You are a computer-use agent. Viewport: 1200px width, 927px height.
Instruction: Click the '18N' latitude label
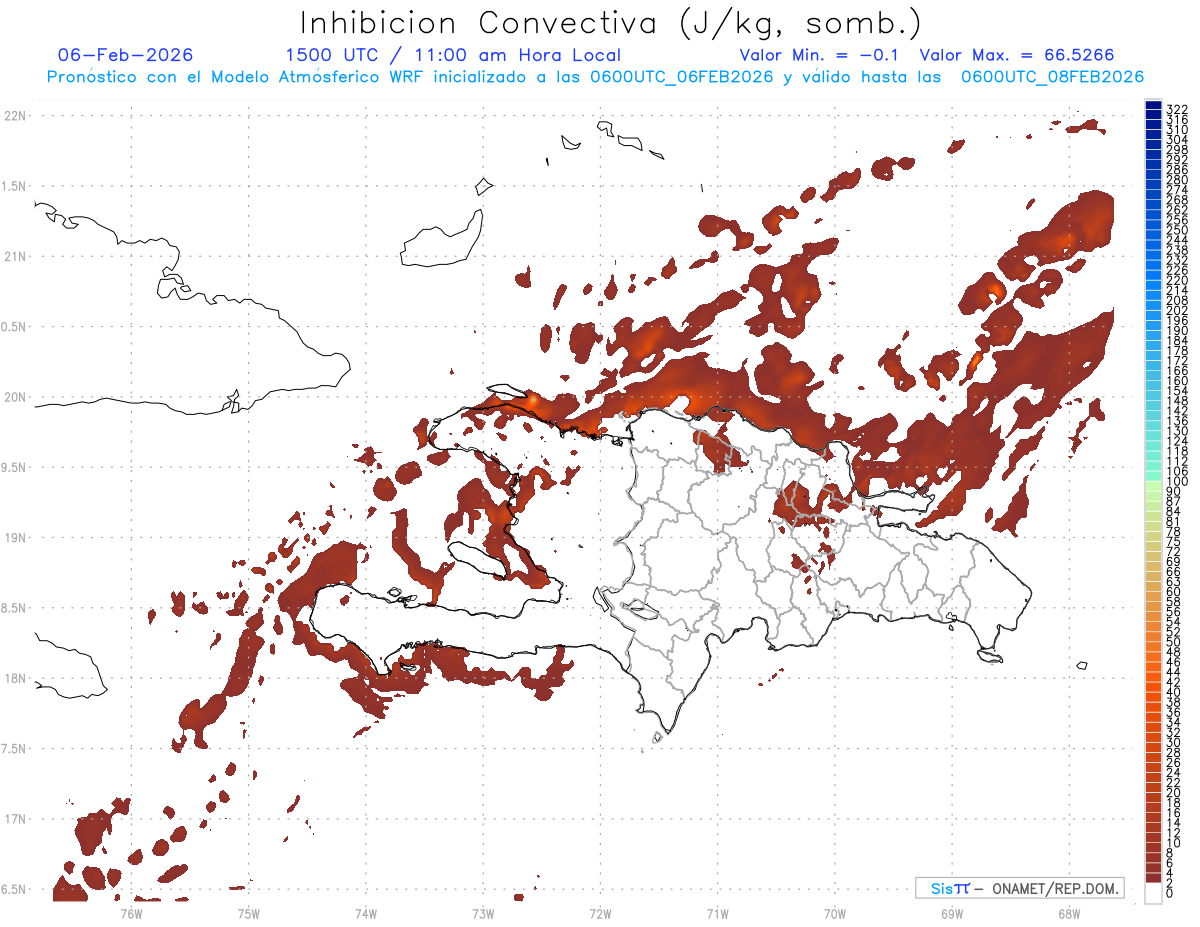pos(15,679)
